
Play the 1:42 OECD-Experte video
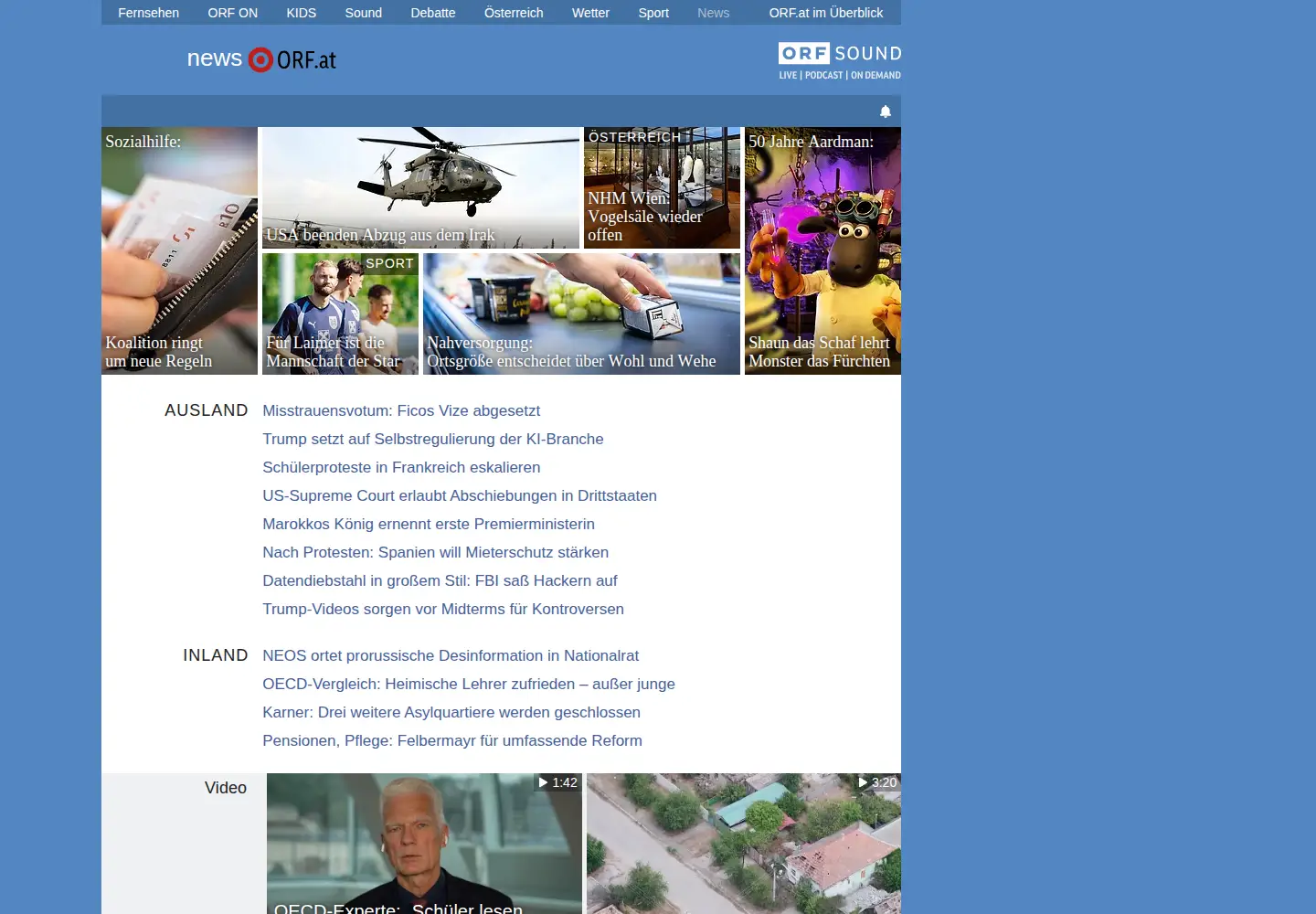coord(424,844)
